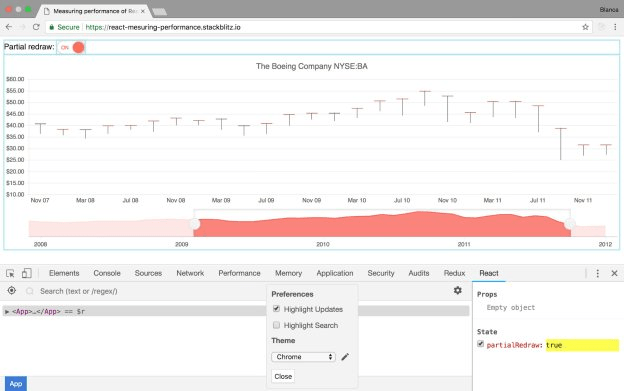Toggle the Partial redraw switch
The height and width of the screenshot is (391, 624).
coord(72,47)
